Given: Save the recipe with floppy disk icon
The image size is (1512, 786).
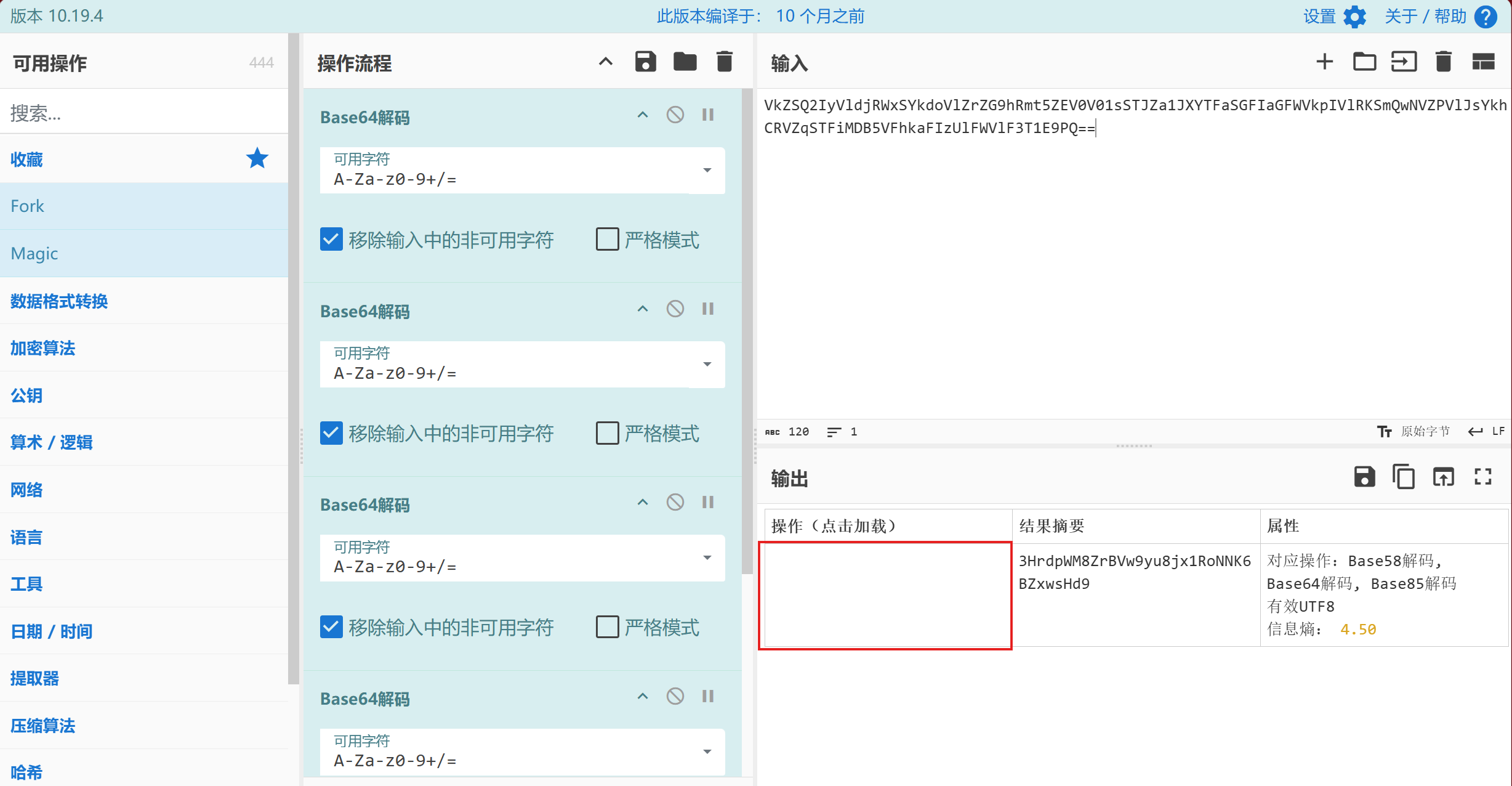Looking at the screenshot, I should (645, 62).
